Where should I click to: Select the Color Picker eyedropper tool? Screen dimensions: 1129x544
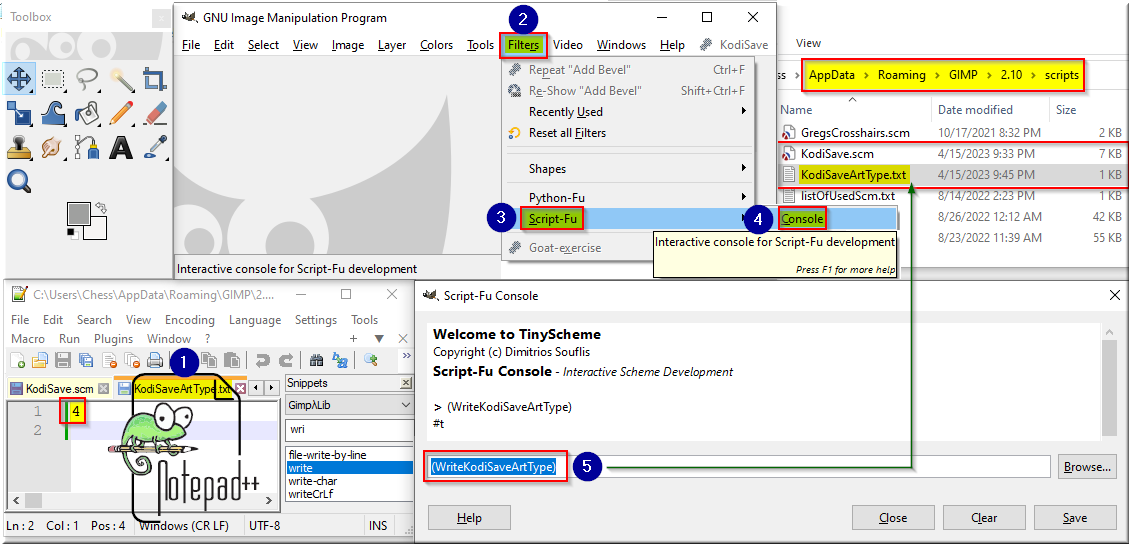point(154,148)
